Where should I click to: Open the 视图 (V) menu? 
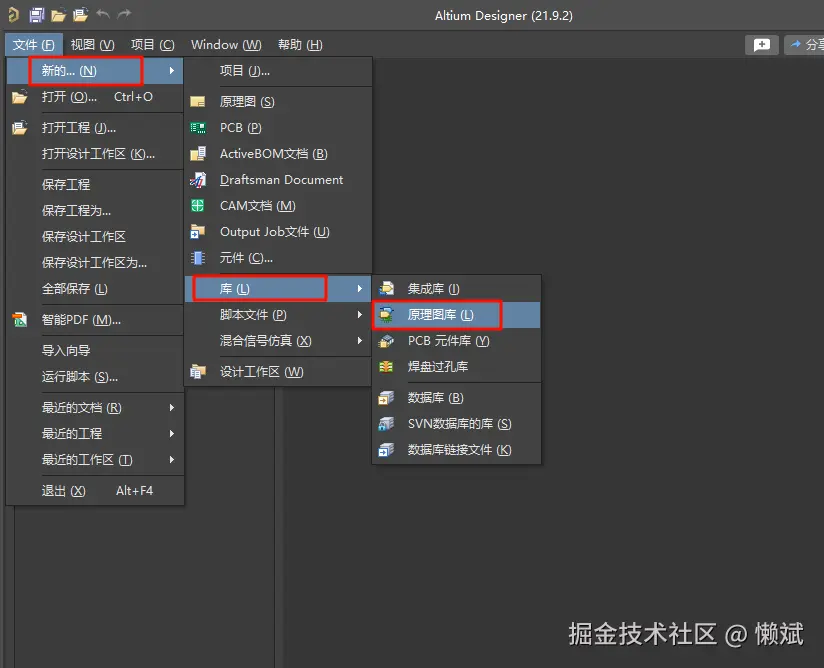click(x=92, y=45)
